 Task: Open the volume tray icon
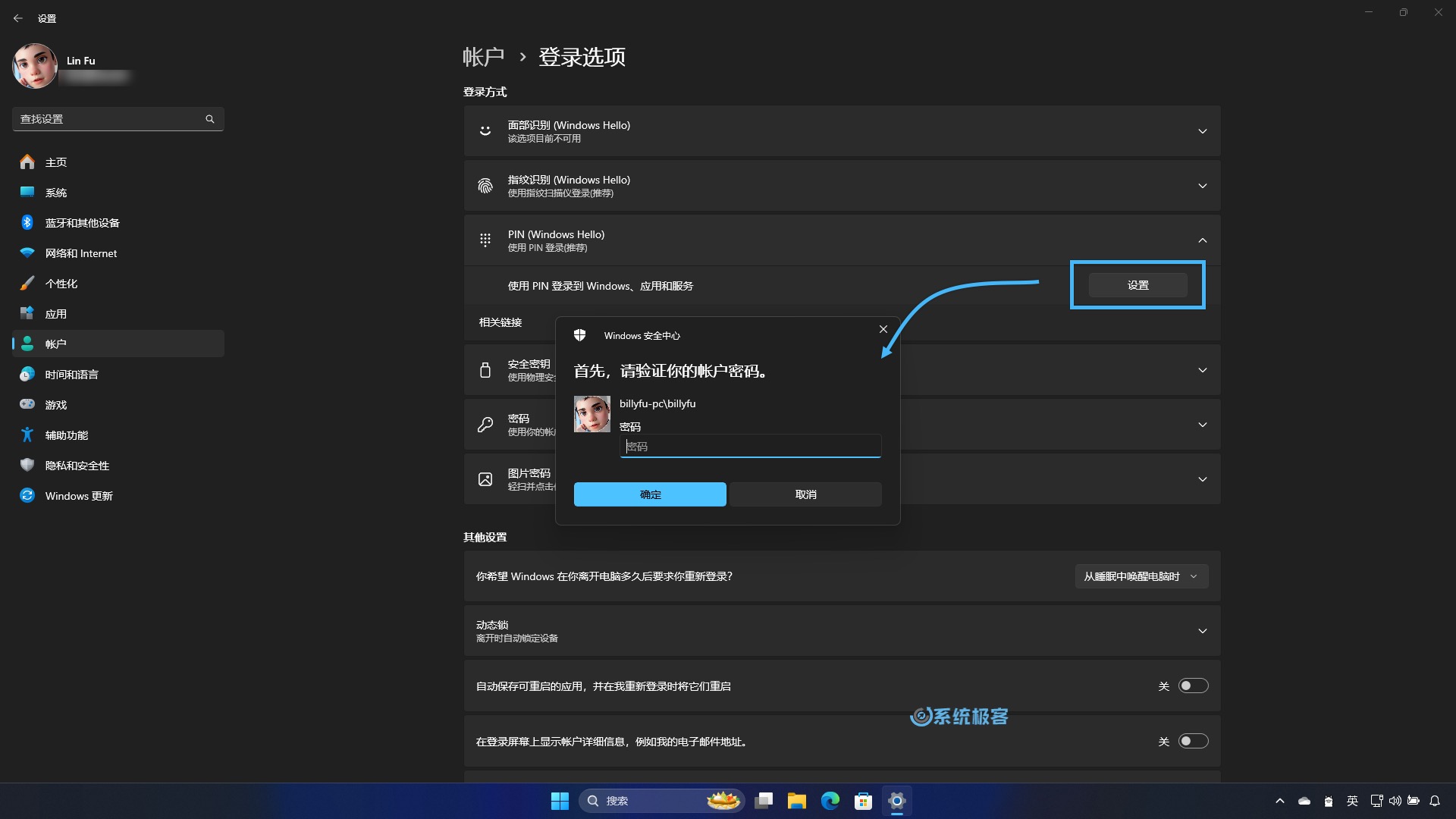coord(1395,801)
